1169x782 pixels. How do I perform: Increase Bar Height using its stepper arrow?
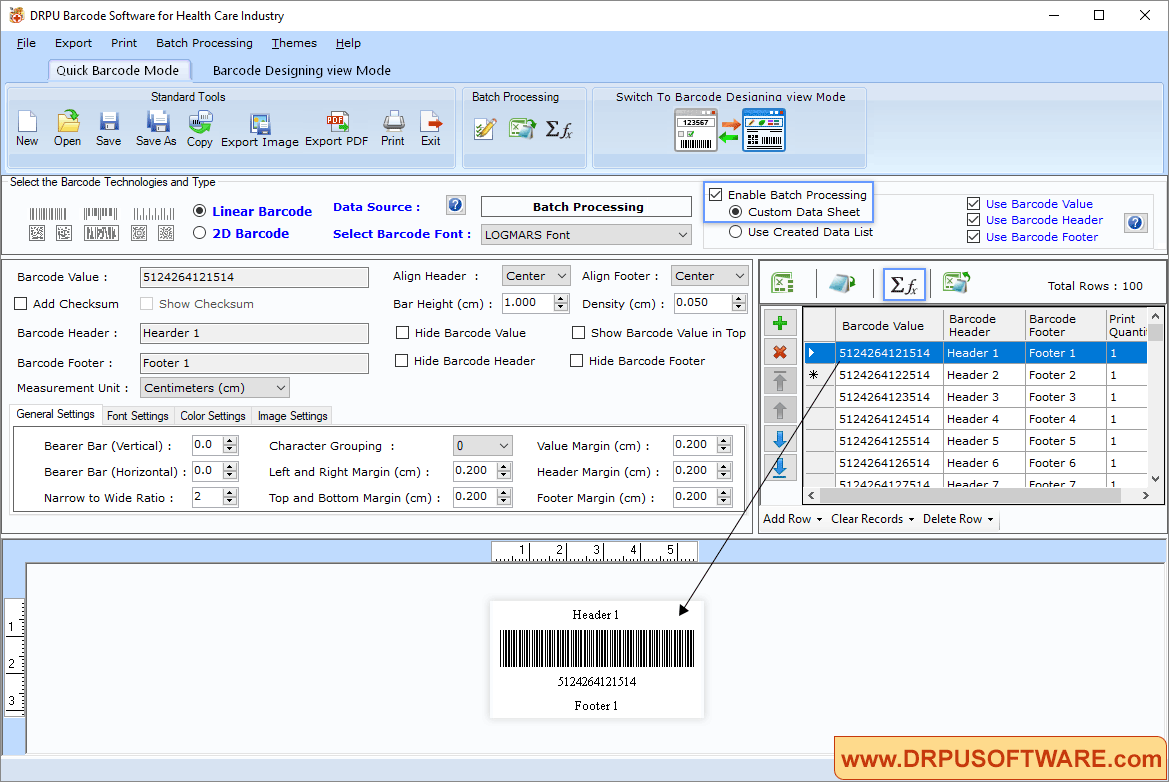click(560, 297)
